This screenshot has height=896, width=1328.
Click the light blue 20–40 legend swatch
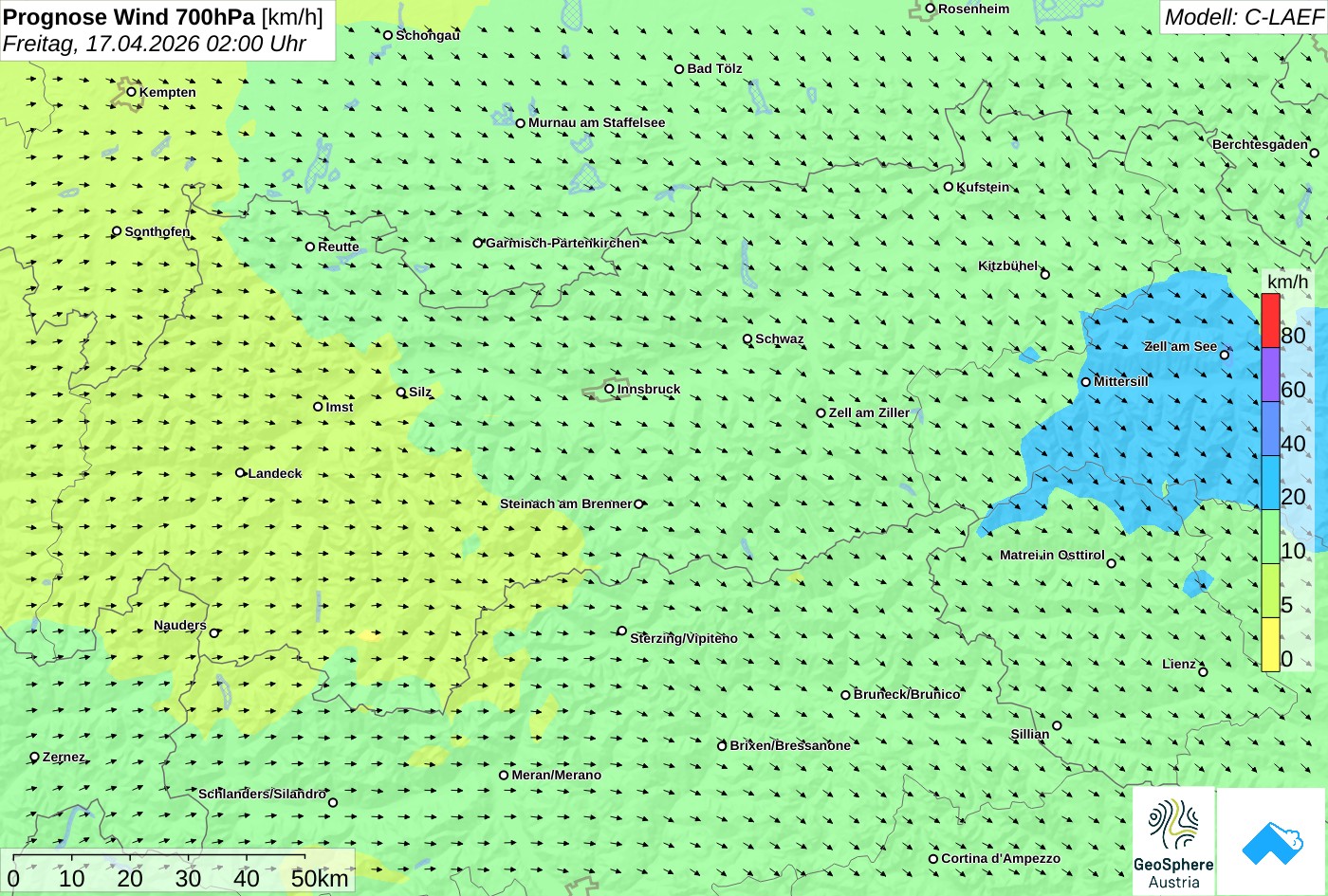pos(1270,483)
